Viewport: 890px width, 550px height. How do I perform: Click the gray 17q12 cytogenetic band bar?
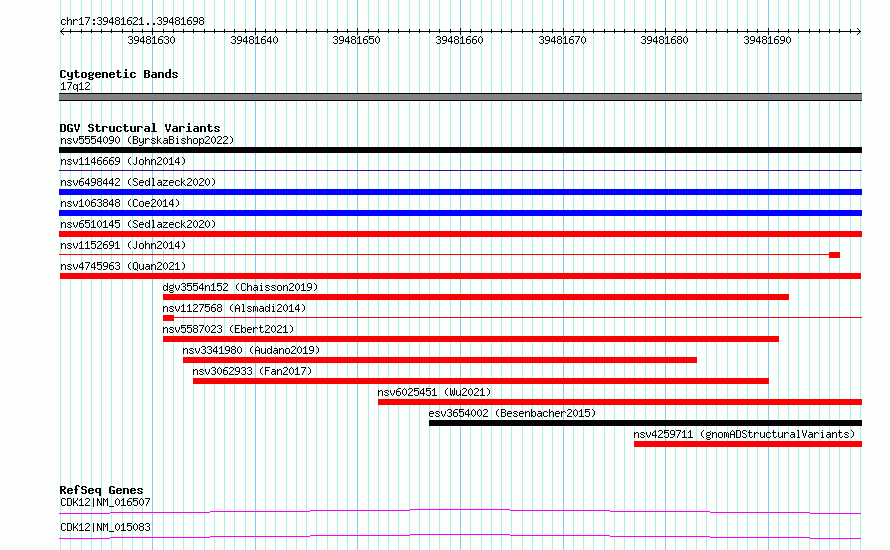click(x=460, y=97)
